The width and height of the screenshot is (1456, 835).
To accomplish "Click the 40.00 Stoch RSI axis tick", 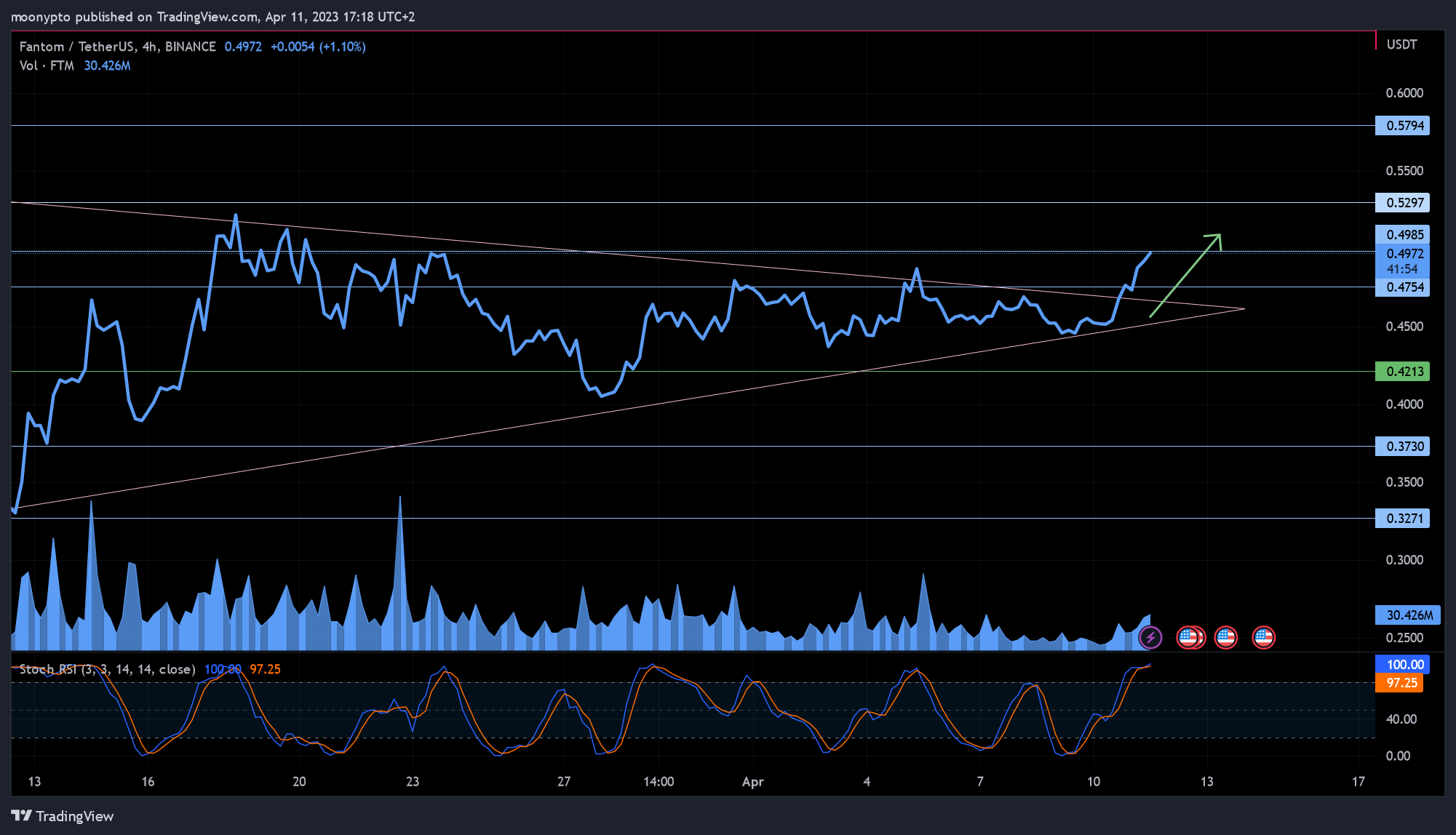I will point(1401,719).
